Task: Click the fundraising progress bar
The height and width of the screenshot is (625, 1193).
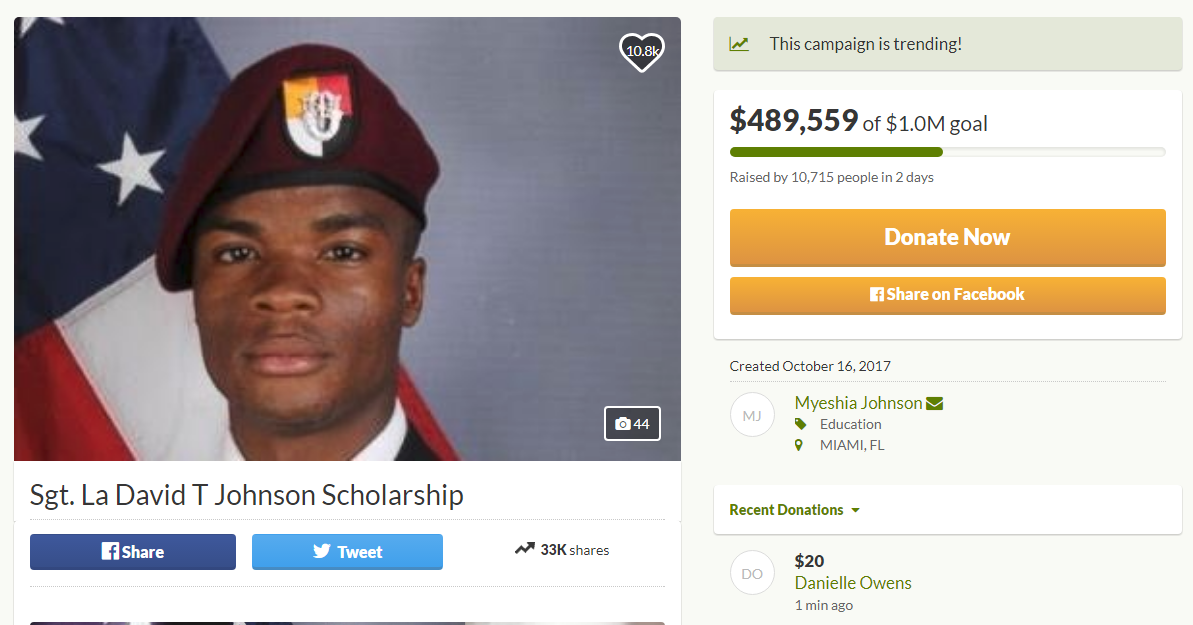Action: point(946,151)
